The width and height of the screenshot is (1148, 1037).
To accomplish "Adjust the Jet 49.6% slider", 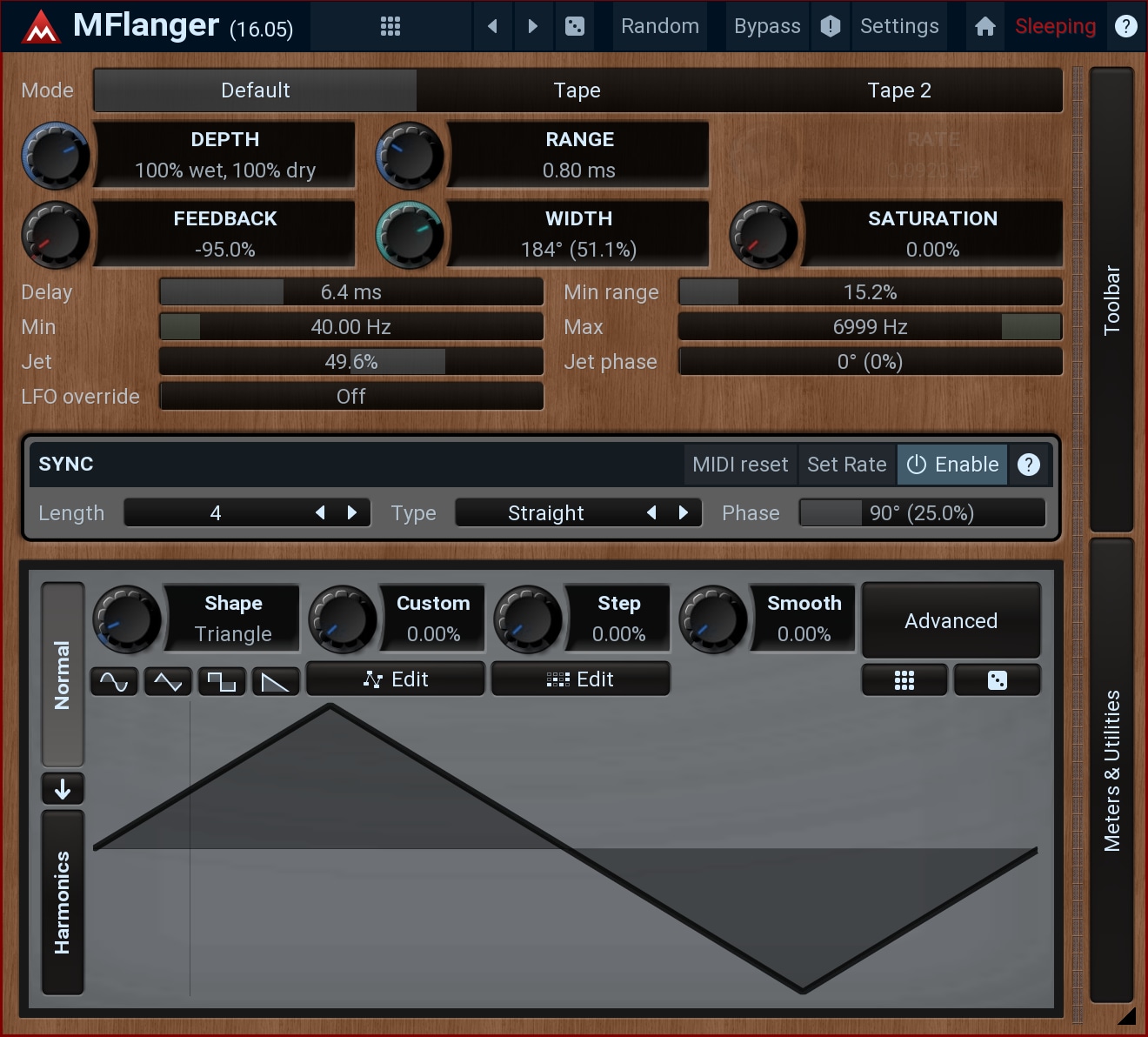I will point(351,362).
